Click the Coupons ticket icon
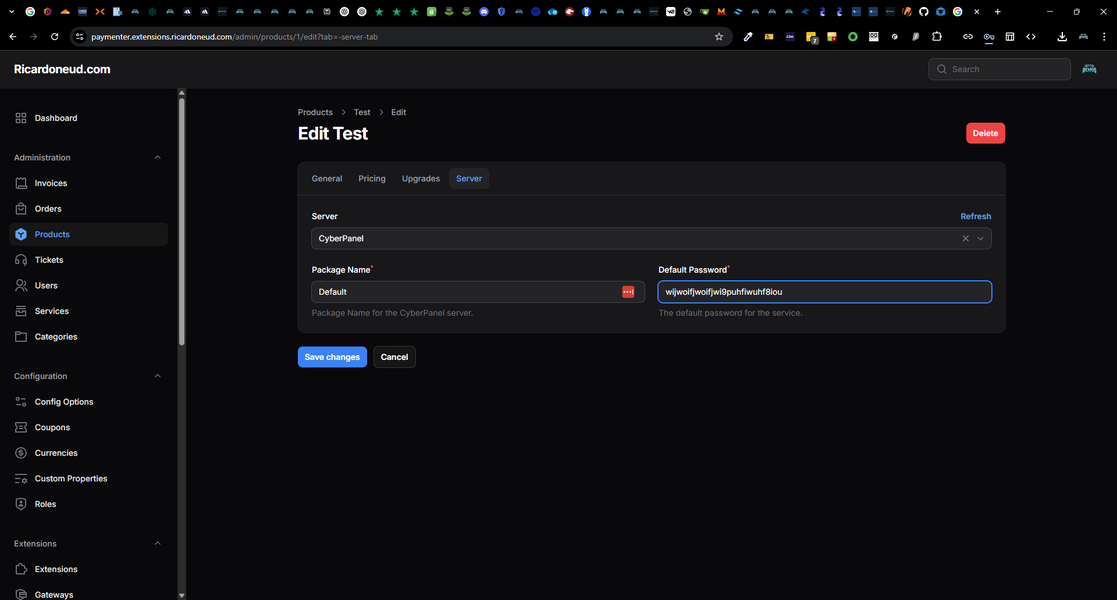The image size is (1117, 600). pyautogui.click(x=21, y=428)
